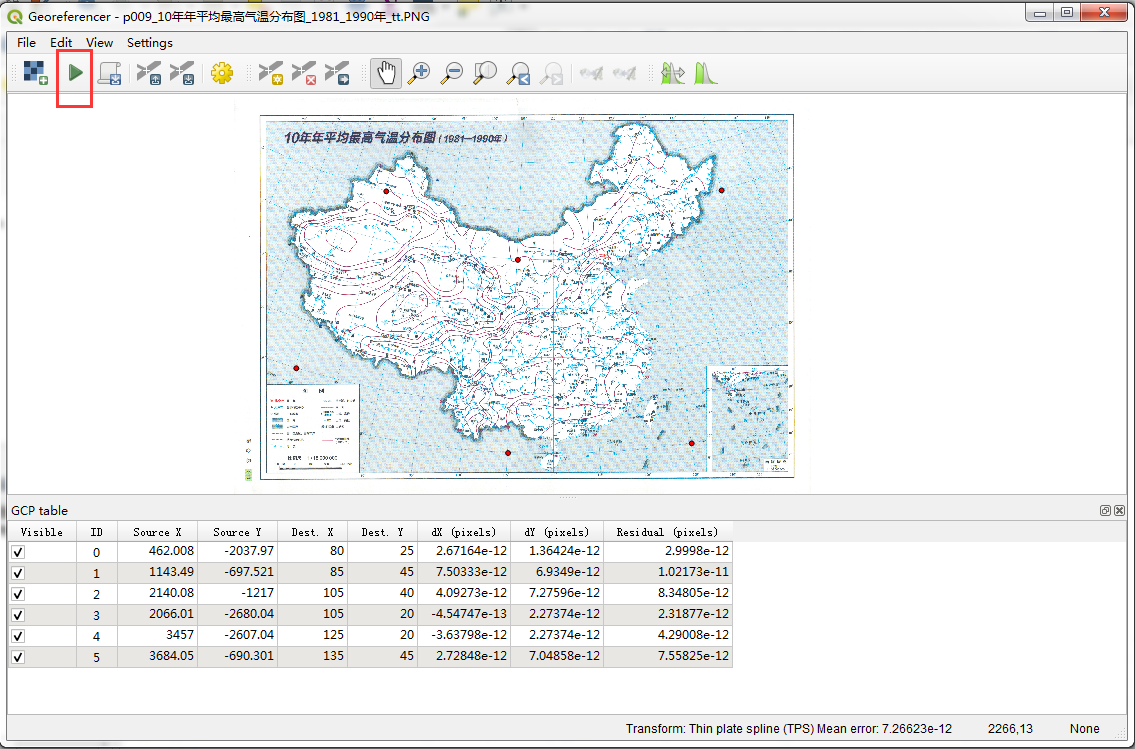Image resolution: width=1135 pixels, height=749 pixels.
Task: Select the Delete Point tool
Action: (x=304, y=73)
